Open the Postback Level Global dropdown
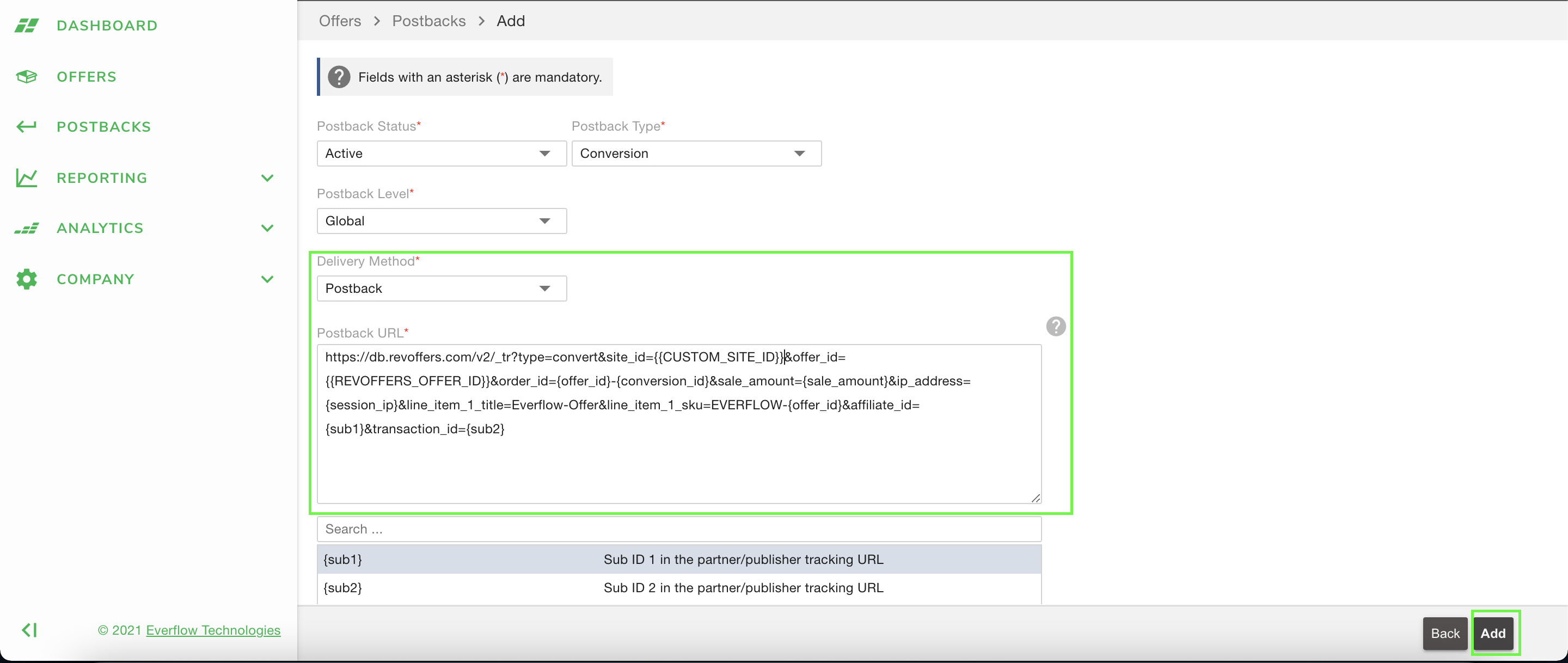The height and width of the screenshot is (663, 1568). pos(442,221)
